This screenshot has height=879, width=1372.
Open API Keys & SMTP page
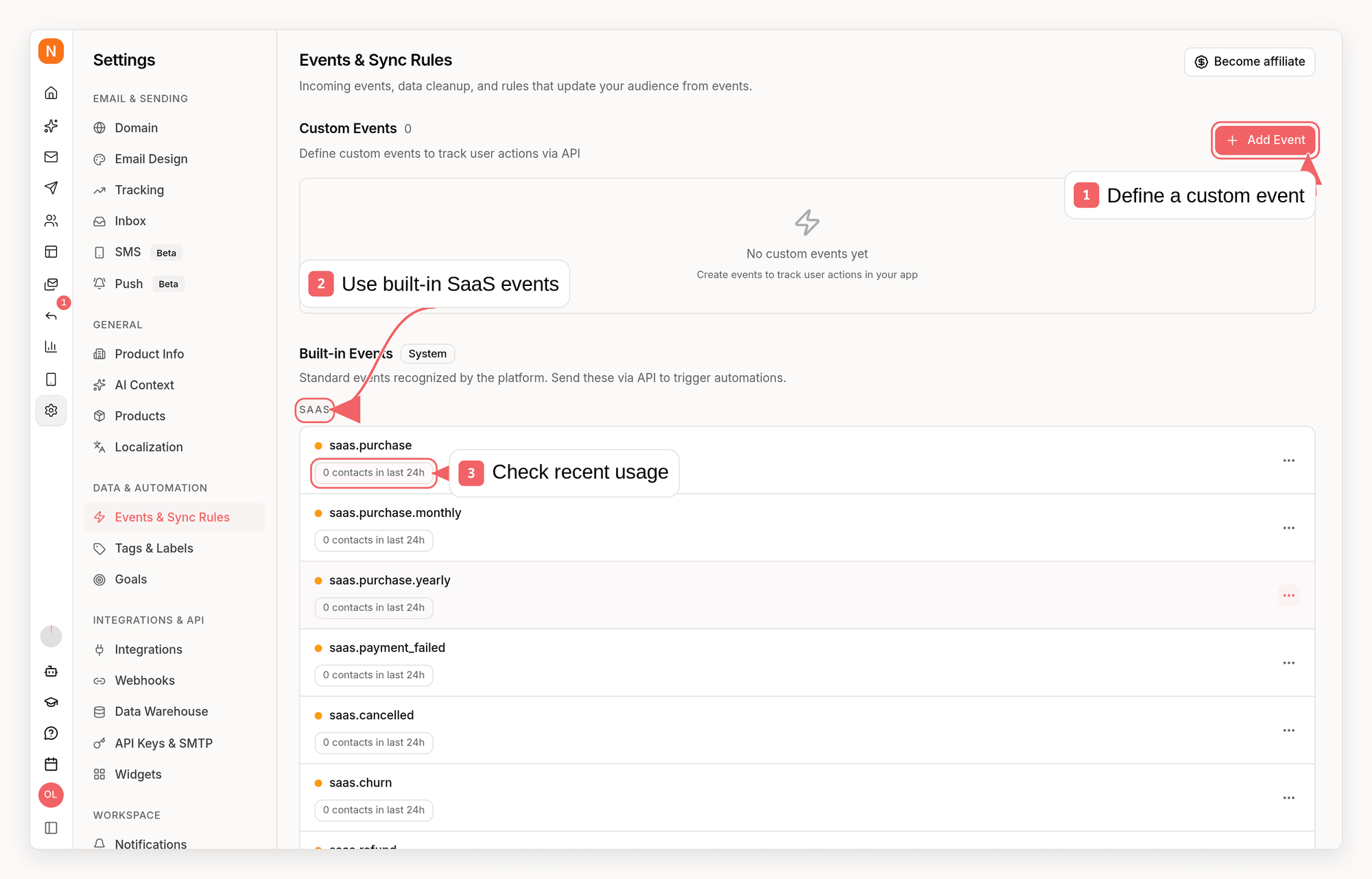[x=174, y=743]
